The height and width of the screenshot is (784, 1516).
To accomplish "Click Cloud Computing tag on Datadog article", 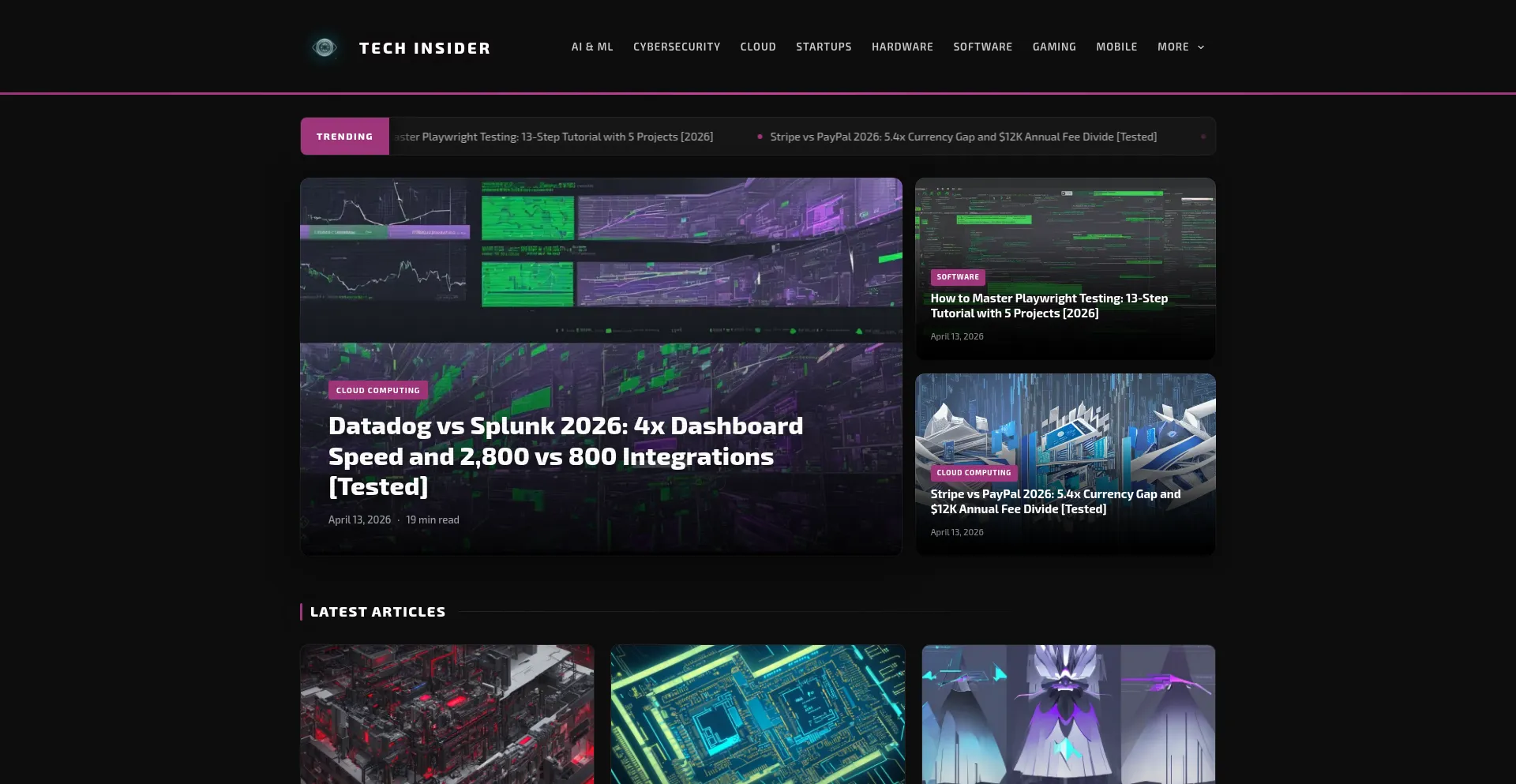I will click(x=378, y=390).
